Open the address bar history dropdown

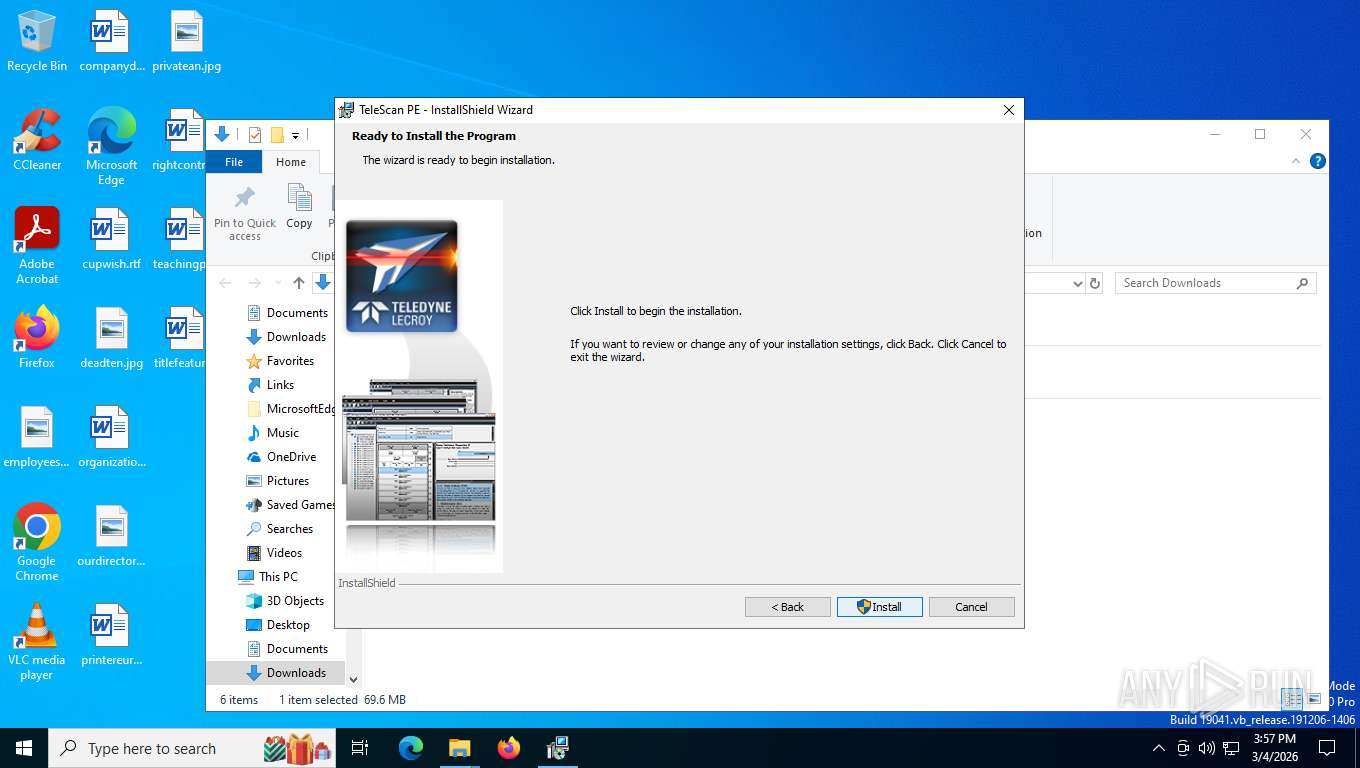click(x=1077, y=284)
